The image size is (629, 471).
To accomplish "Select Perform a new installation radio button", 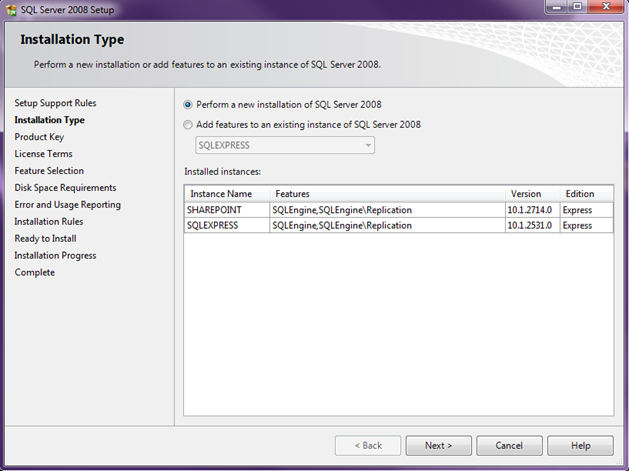I will point(187,105).
